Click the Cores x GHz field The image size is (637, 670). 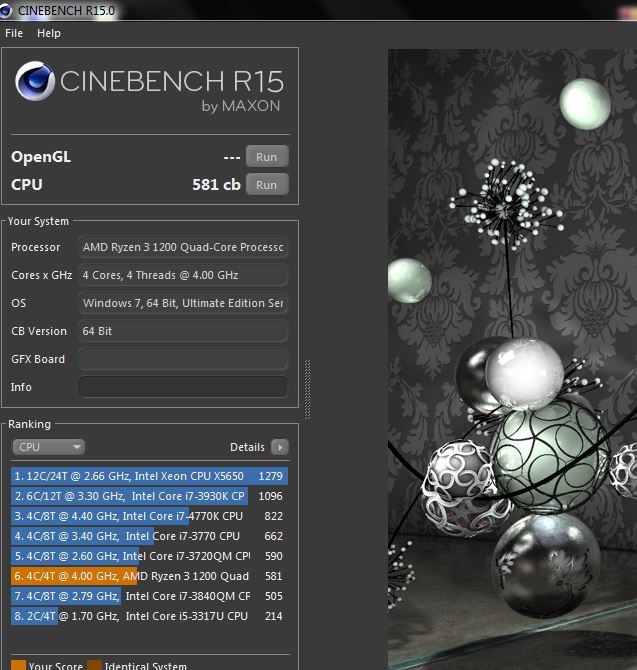[x=183, y=275]
